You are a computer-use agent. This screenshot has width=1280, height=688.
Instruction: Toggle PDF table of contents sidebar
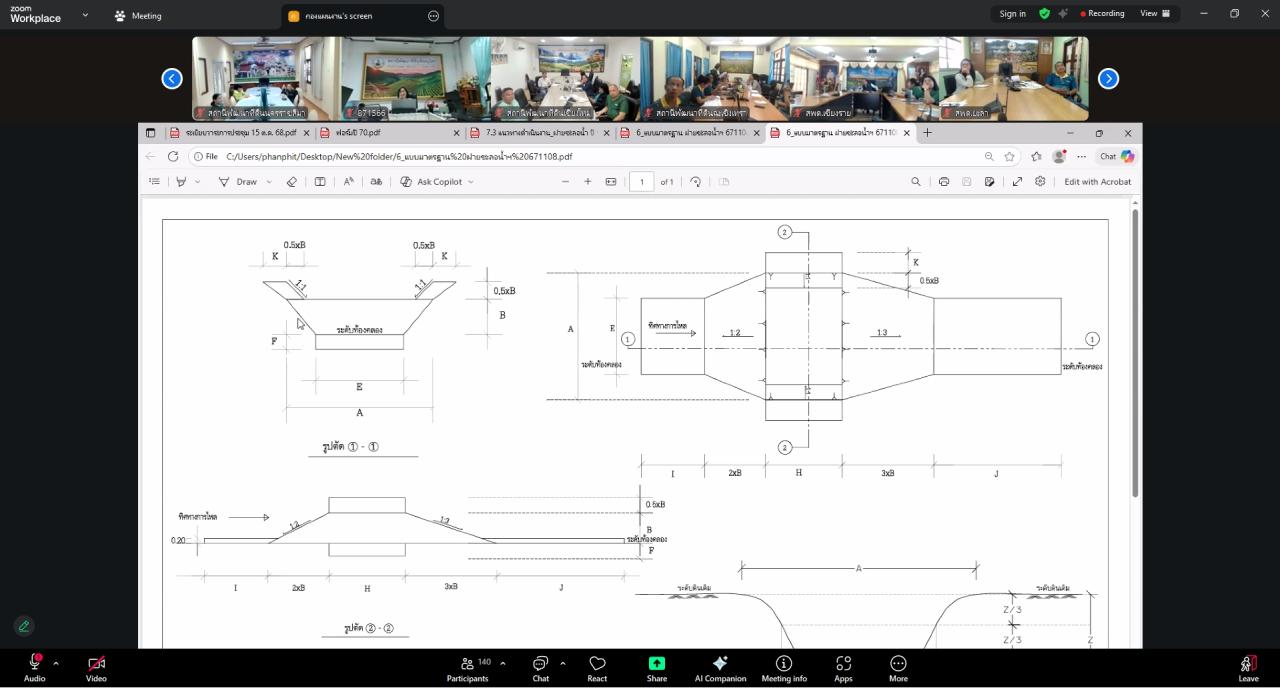click(154, 182)
